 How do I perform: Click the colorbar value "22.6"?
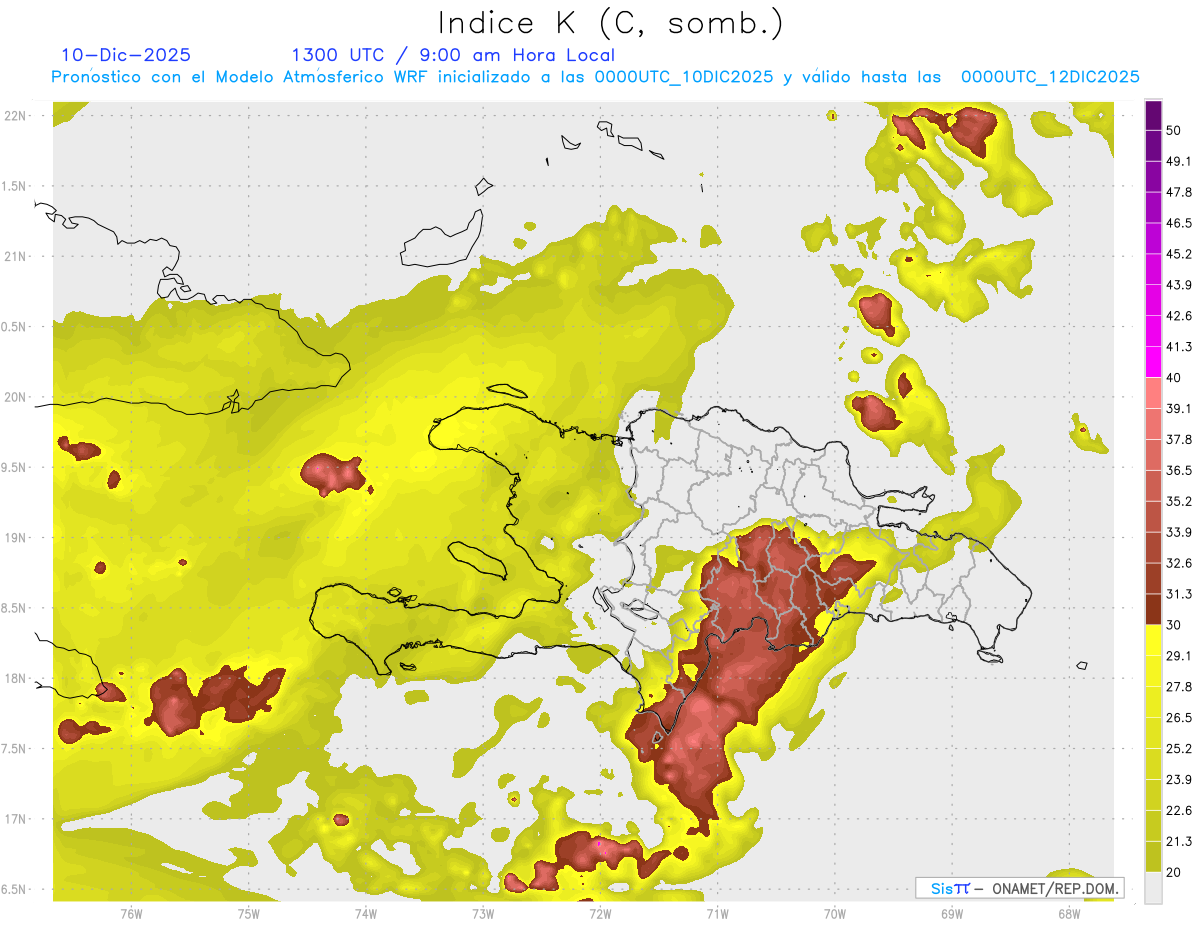[x=1180, y=810]
